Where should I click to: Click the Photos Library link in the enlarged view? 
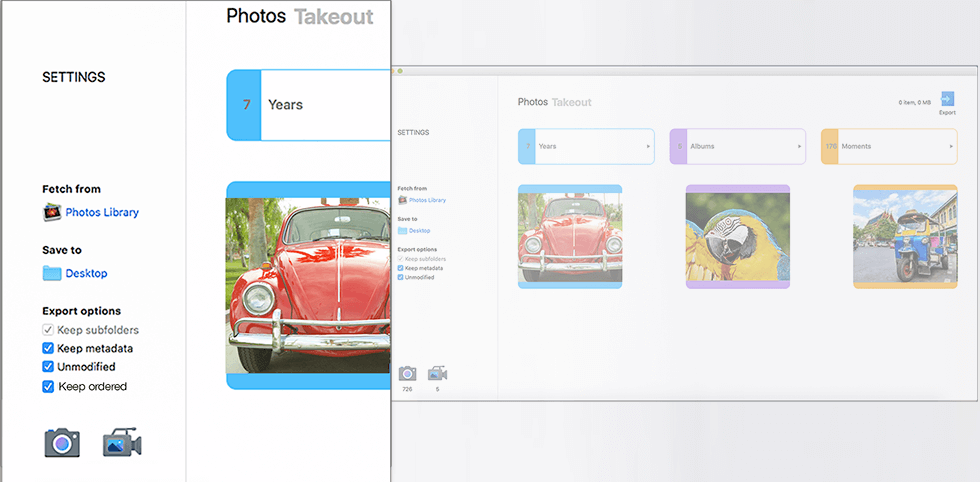tap(102, 213)
